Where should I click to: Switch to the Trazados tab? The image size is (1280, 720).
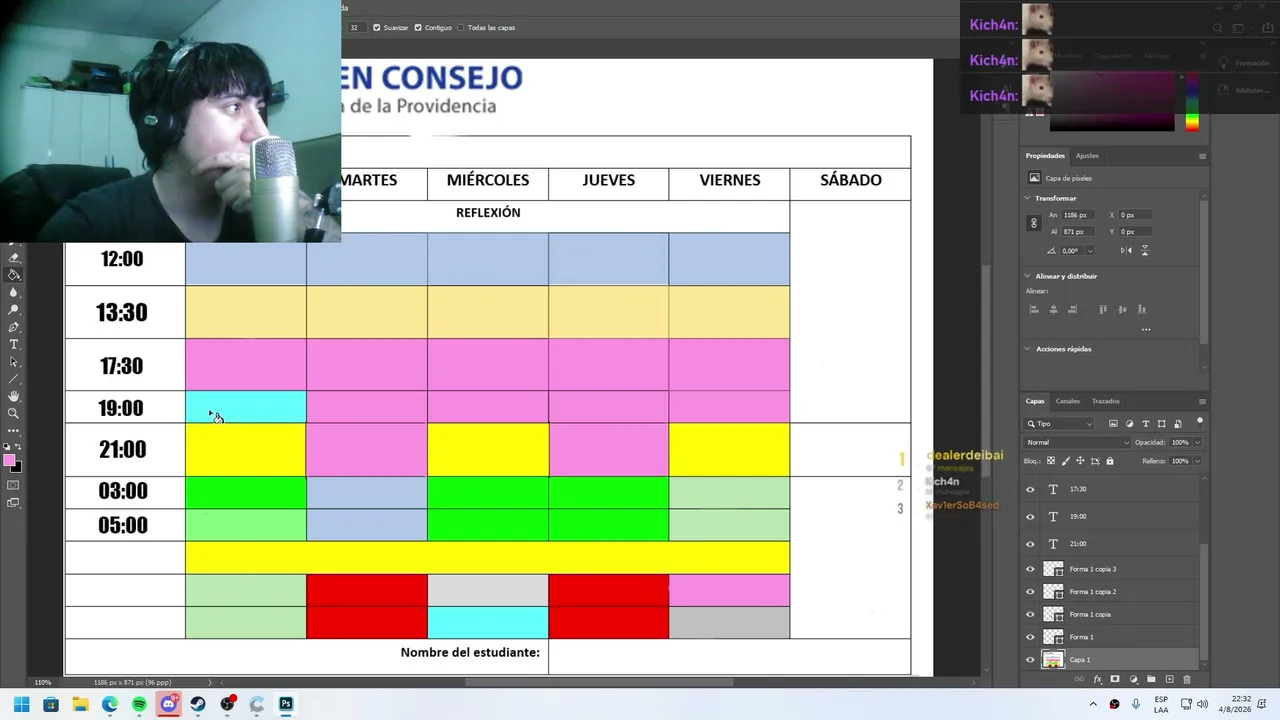(x=1106, y=401)
